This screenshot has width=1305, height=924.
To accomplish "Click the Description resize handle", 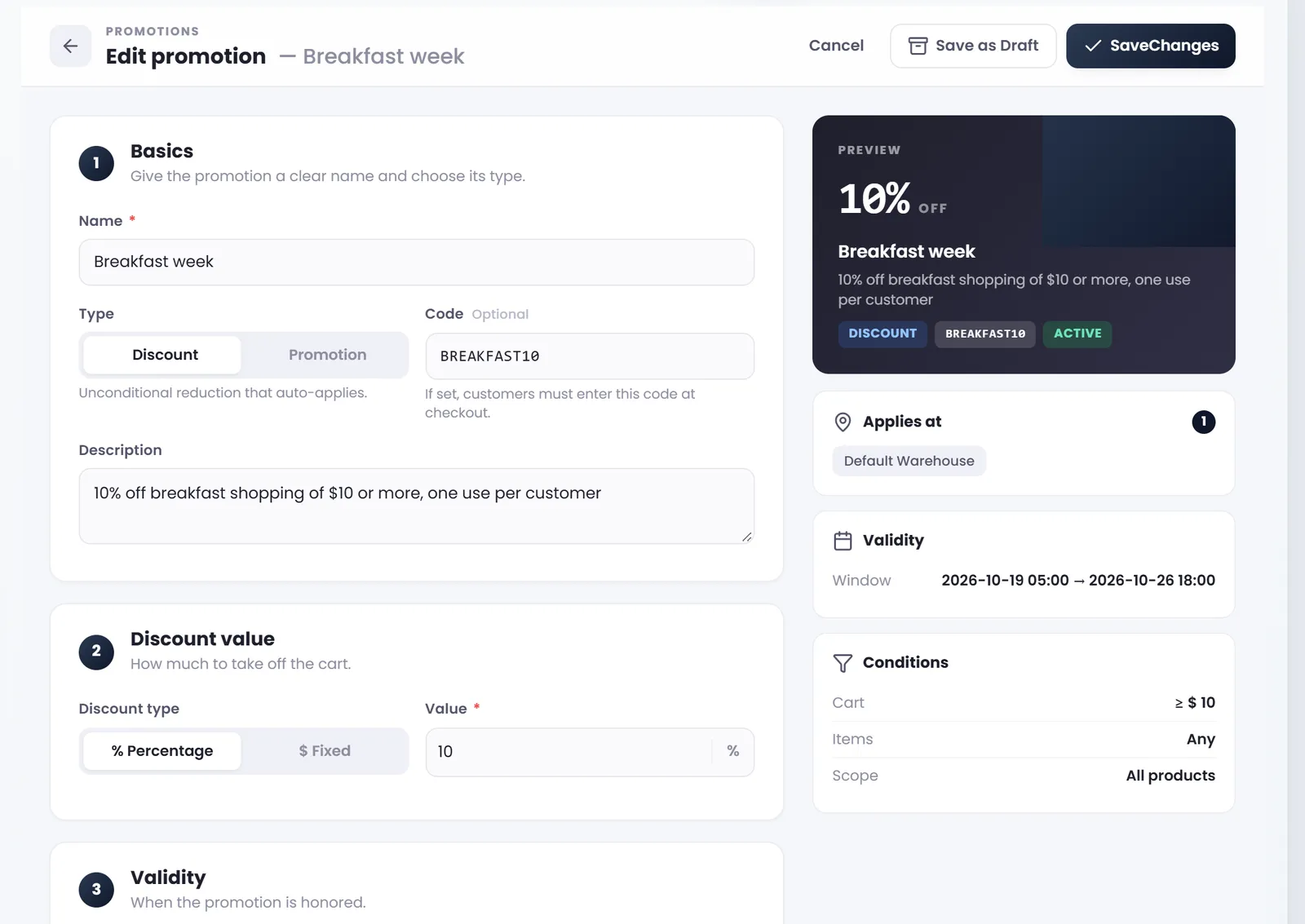I will (x=747, y=537).
